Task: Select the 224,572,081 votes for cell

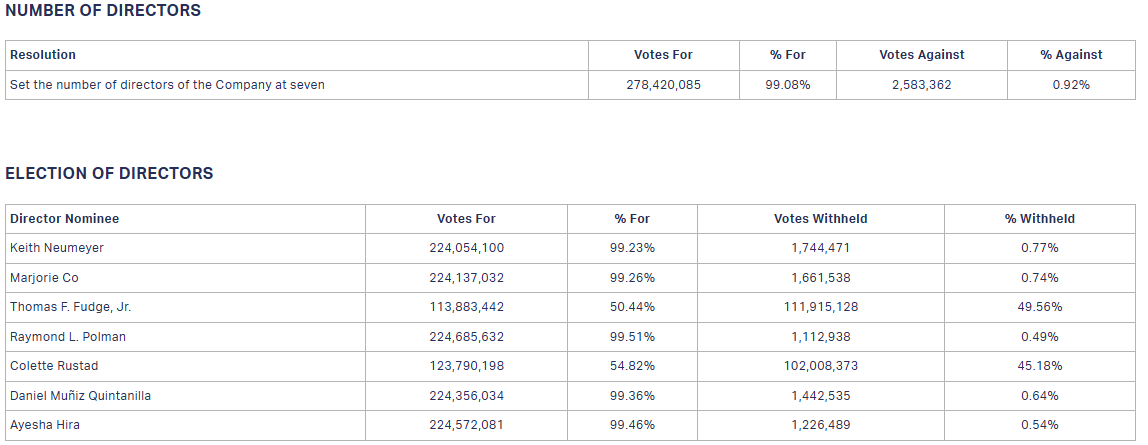Action: tap(466, 425)
